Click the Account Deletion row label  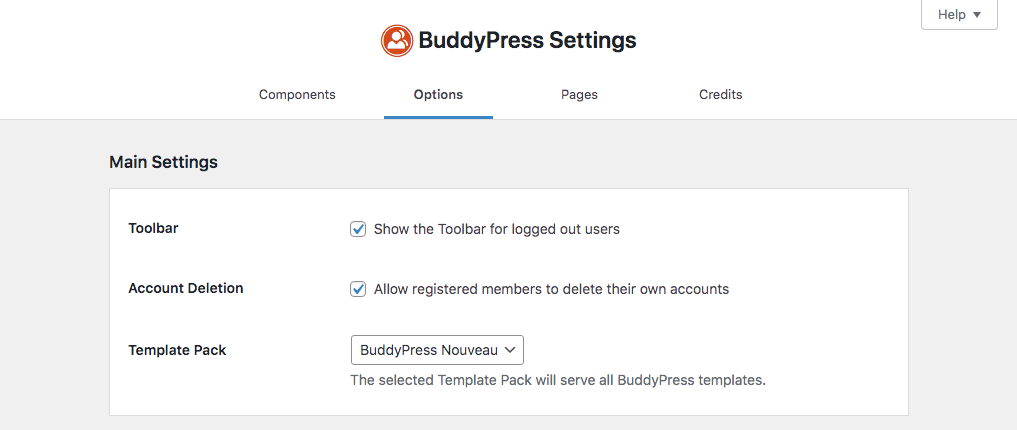(186, 288)
